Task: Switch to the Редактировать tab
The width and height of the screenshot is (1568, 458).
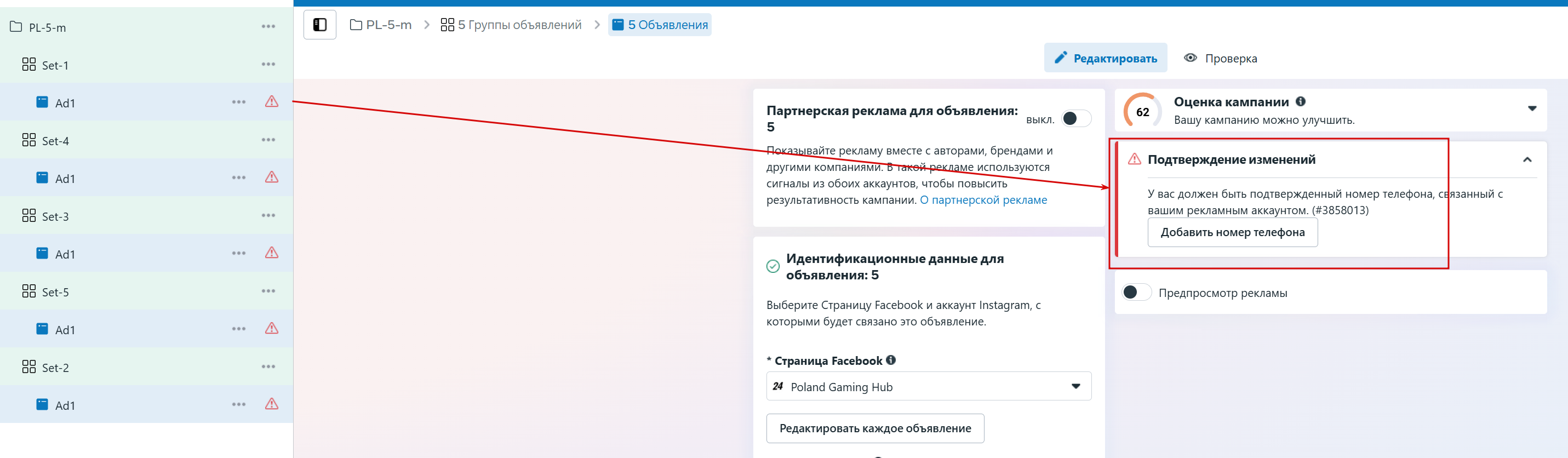Action: (1106, 58)
